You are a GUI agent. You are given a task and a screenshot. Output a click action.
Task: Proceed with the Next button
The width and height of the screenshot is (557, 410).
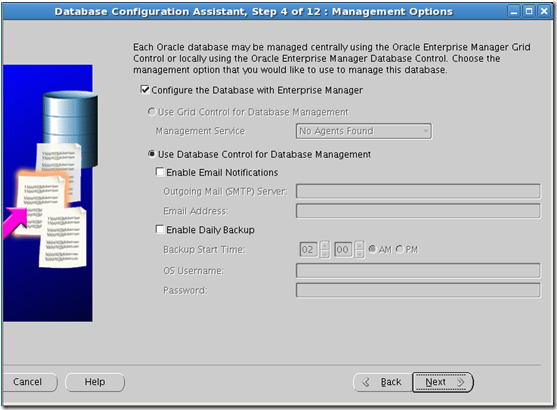point(443,382)
